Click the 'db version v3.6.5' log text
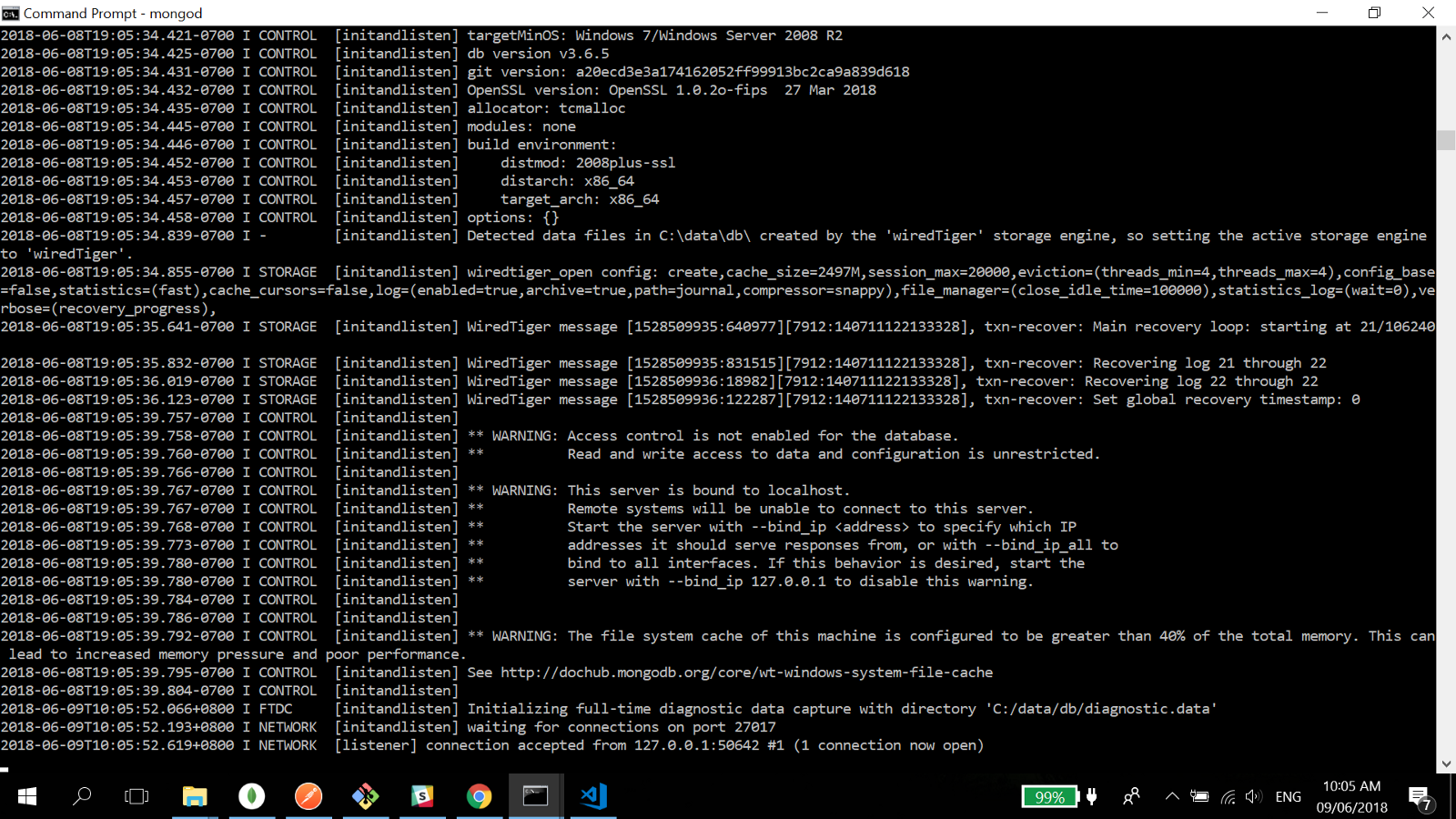1456x819 pixels. click(538, 54)
